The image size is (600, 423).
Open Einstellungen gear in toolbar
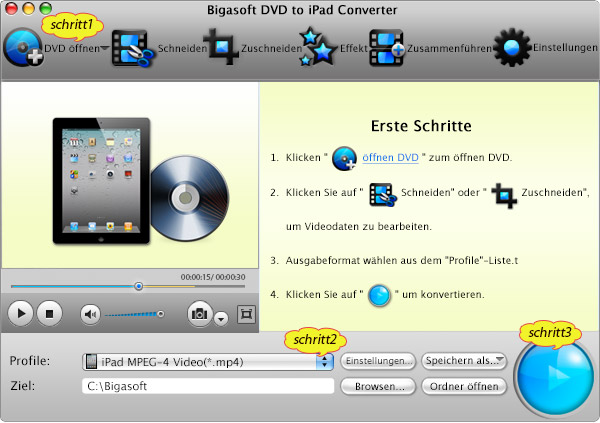(x=512, y=47)
